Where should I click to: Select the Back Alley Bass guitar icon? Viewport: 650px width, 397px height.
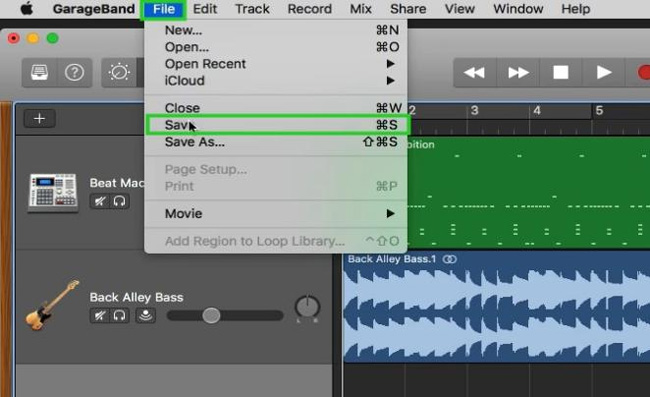(x=52, y=305)
